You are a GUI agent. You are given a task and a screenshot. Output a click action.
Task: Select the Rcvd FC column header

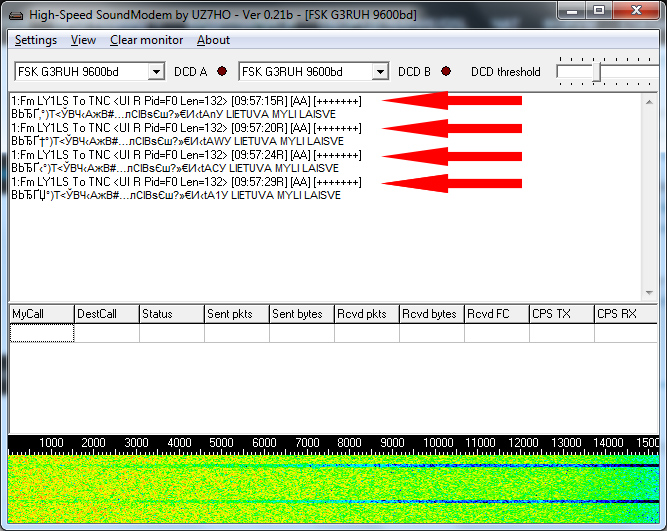click(x=497, y=314)
